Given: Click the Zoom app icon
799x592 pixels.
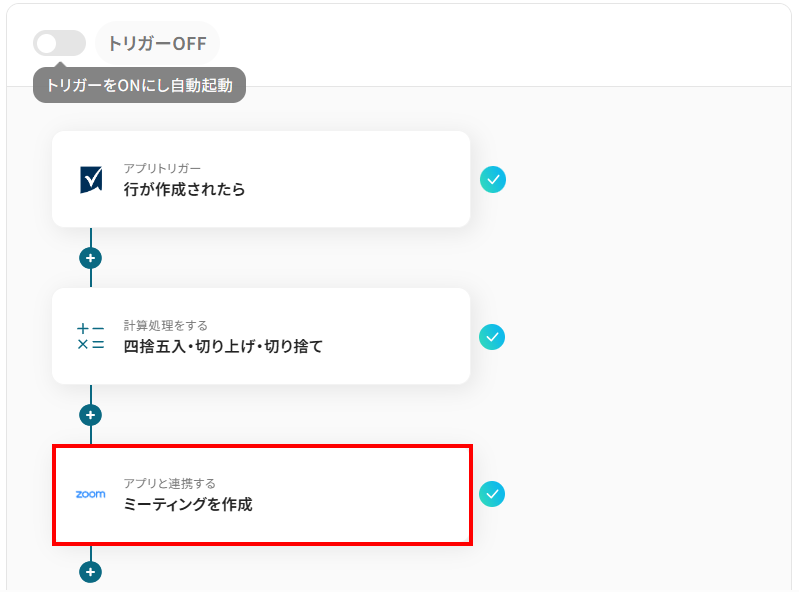Looking at the screenshot, I should (91, 494).
